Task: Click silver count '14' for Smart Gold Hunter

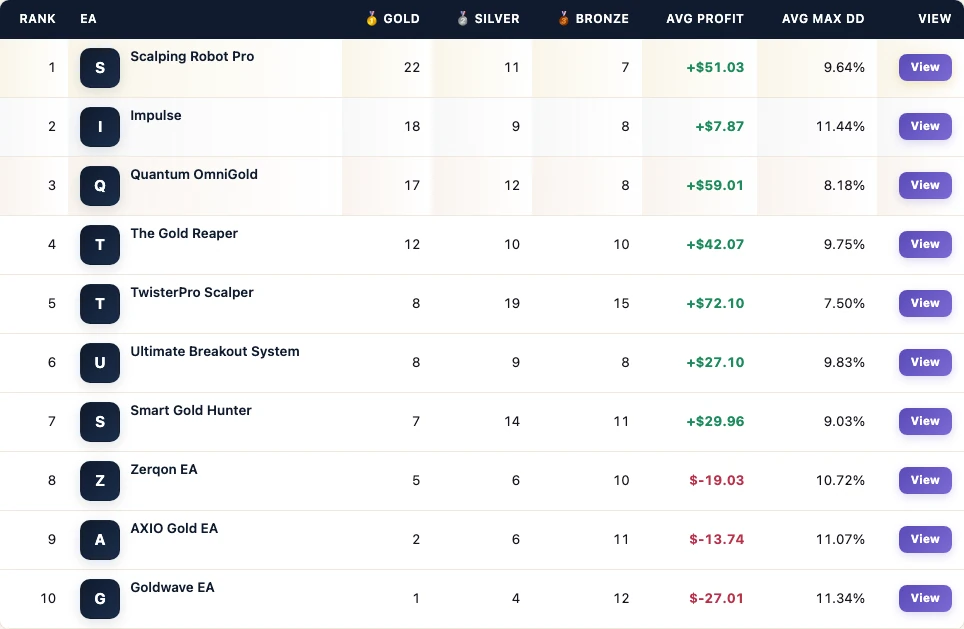Action: (512, 422)
